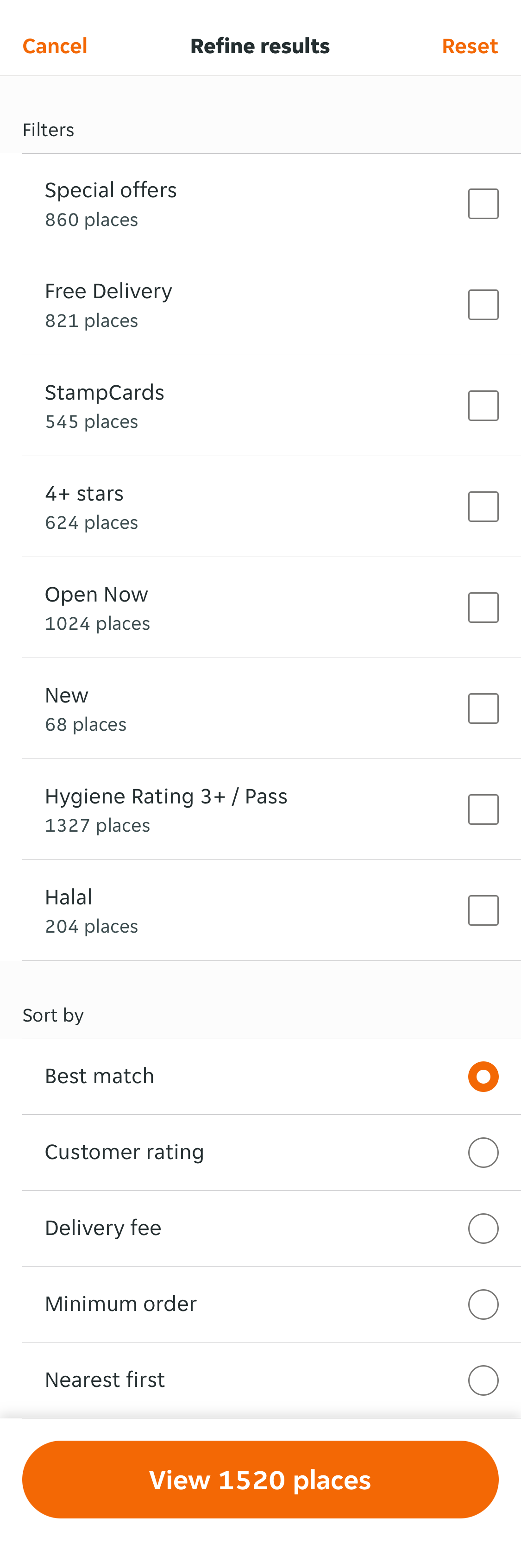Reset all applied filters
This screenshot has height=1568, width=521.
tap(469, 46)
